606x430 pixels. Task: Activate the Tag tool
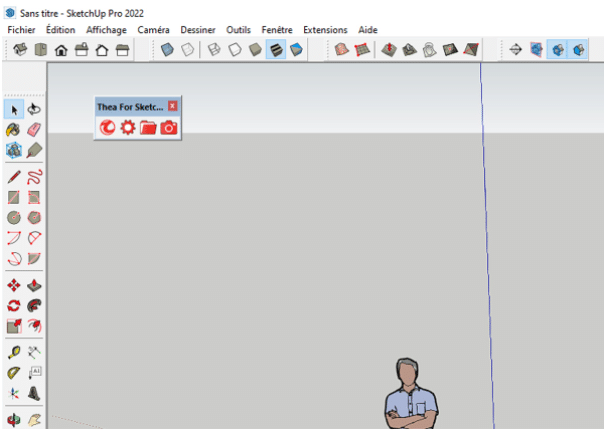pyautogui.click(x=34, y=150)
